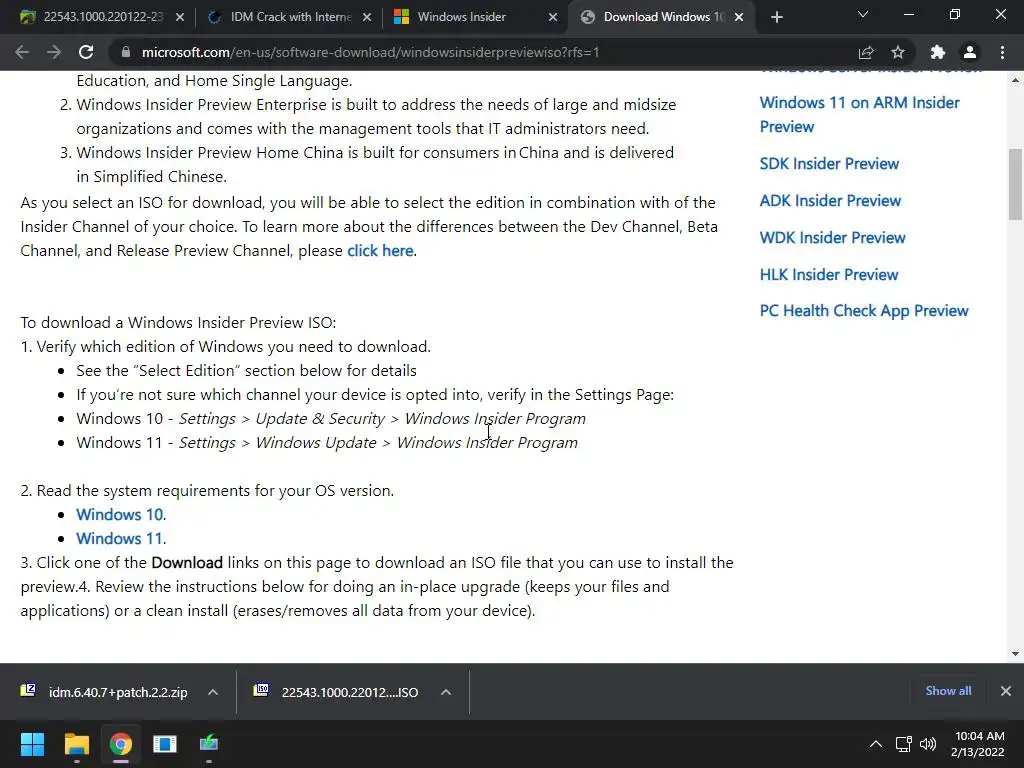Close the Download Windows 10 tab
The width and height of the screenshot is (1024, 768).
pos(739,17)
